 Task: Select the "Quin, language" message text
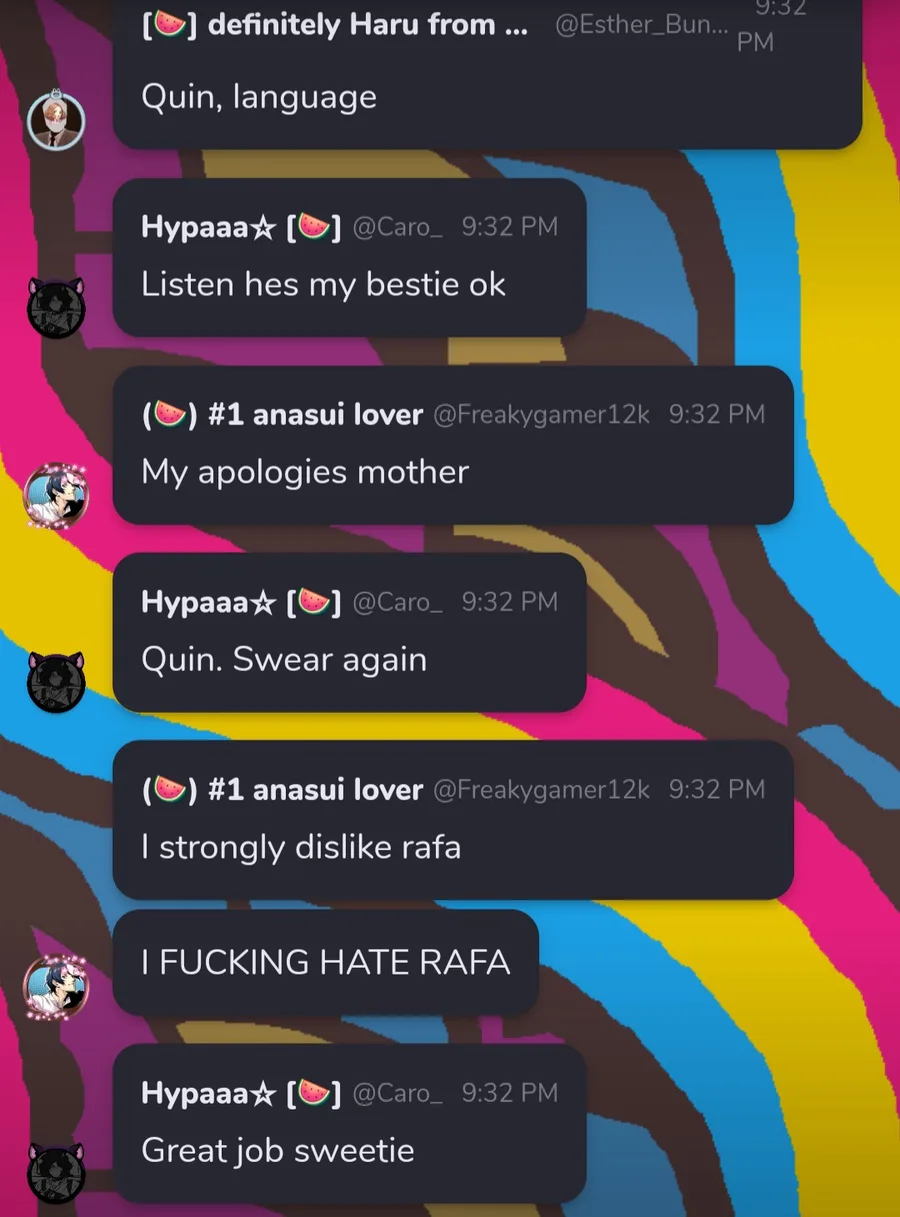click(x=259, y=97)
